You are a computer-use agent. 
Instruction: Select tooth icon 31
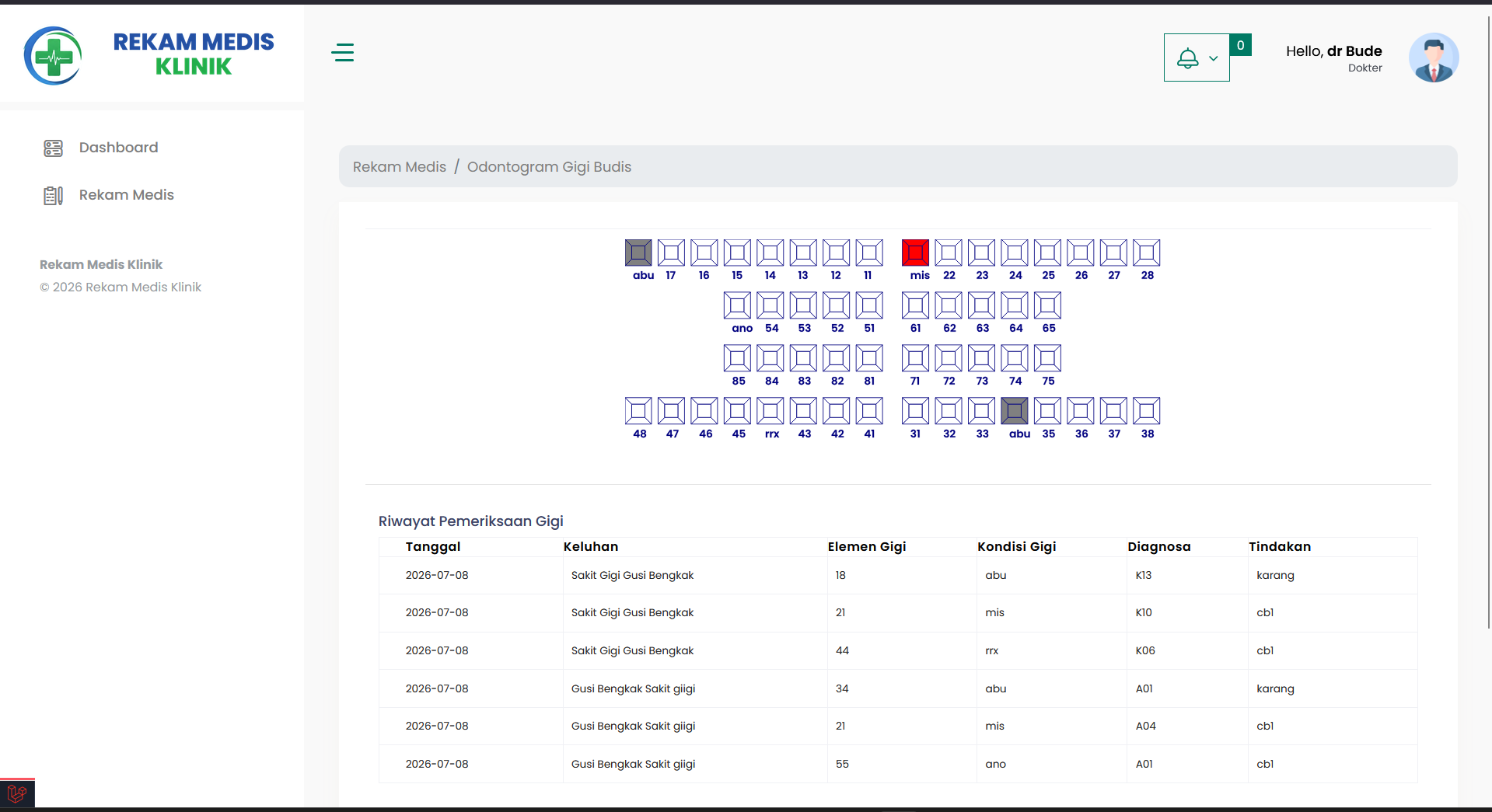point(915,411)
